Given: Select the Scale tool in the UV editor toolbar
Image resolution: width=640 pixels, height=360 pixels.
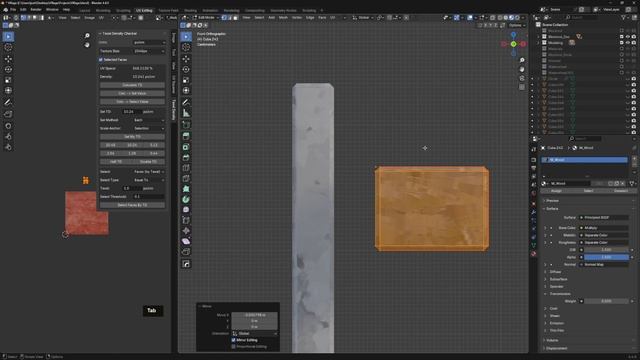Looking at the screenshot, I should [8, 80].
